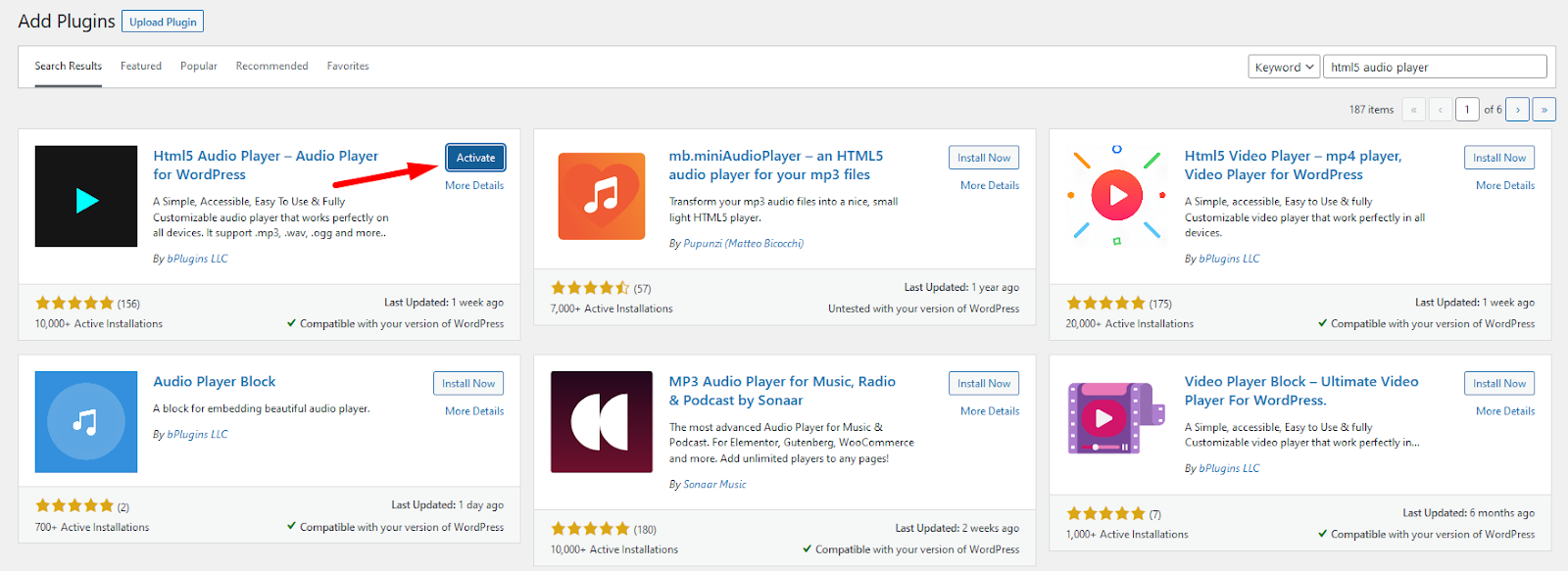Open More Details for Video Player Block
The height and width of the screenshot is (571, 1568).
1505,411
